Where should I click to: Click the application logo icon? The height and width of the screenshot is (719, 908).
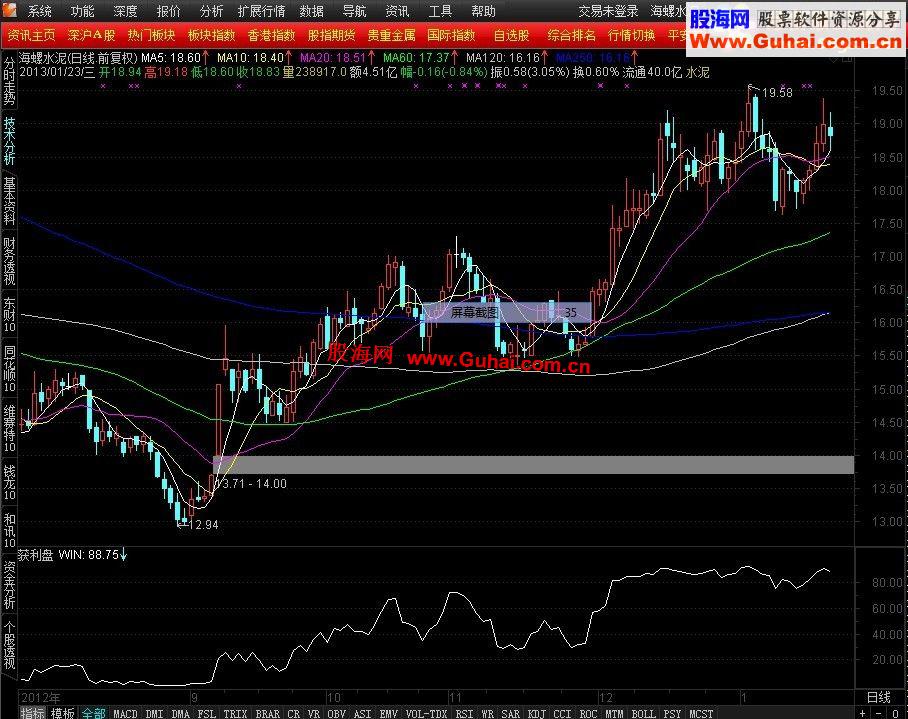tap(9, 10)
